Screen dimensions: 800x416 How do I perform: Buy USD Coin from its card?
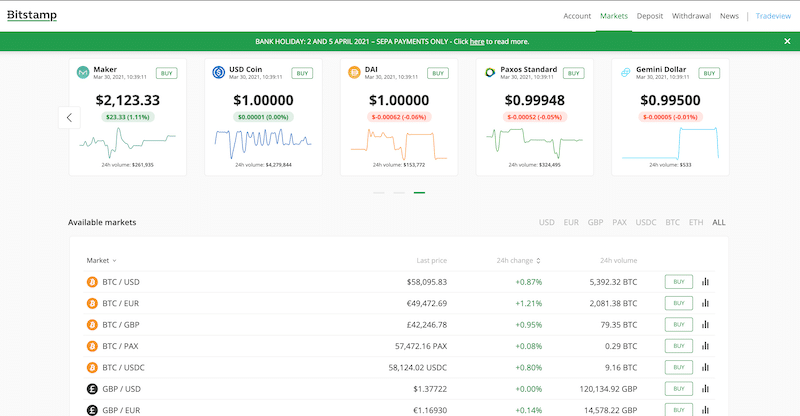click(303, 74)
